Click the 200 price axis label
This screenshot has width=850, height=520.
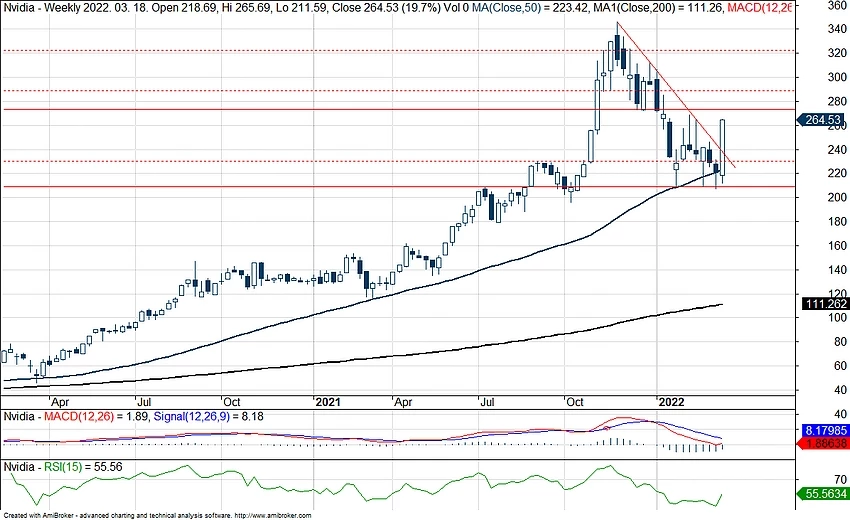837,197
